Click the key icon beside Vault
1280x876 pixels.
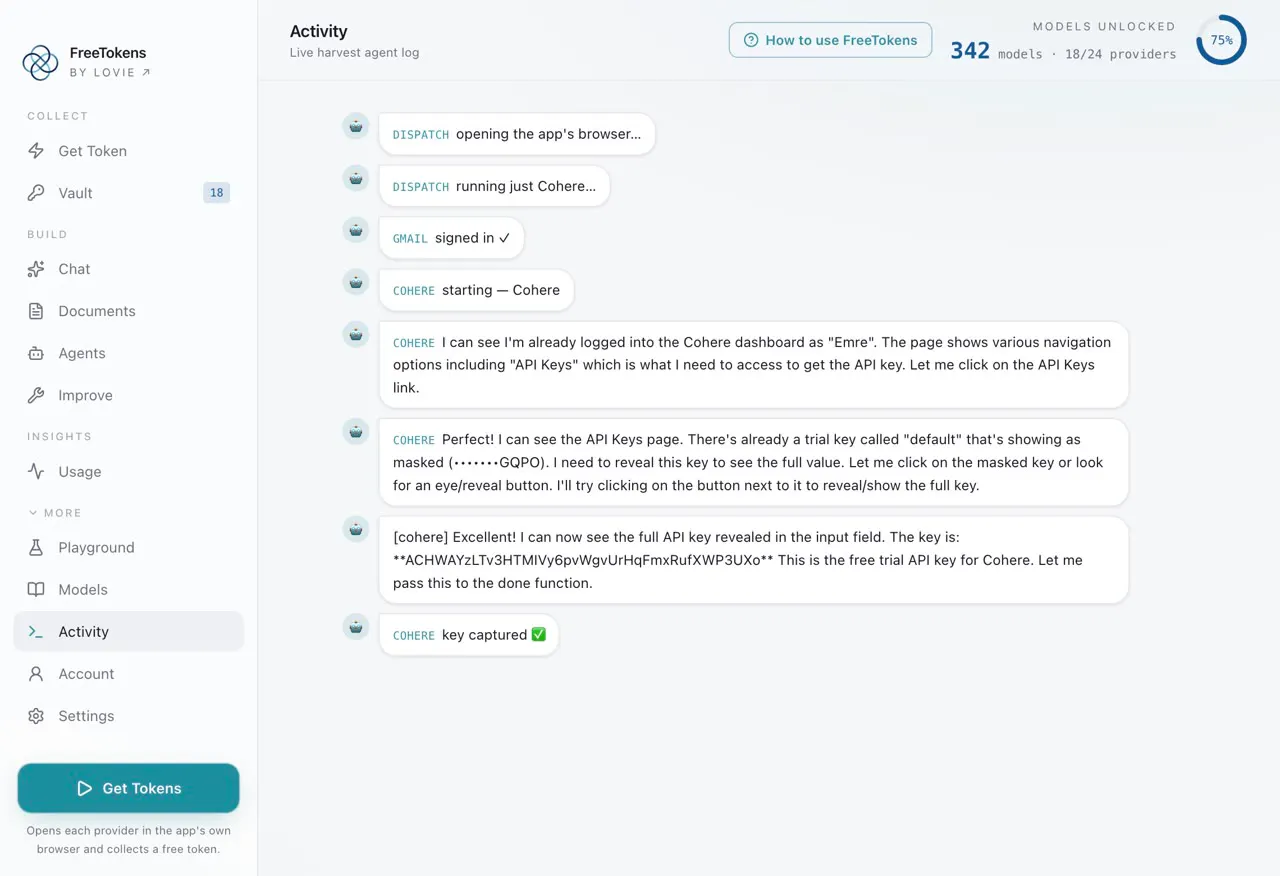36,193
